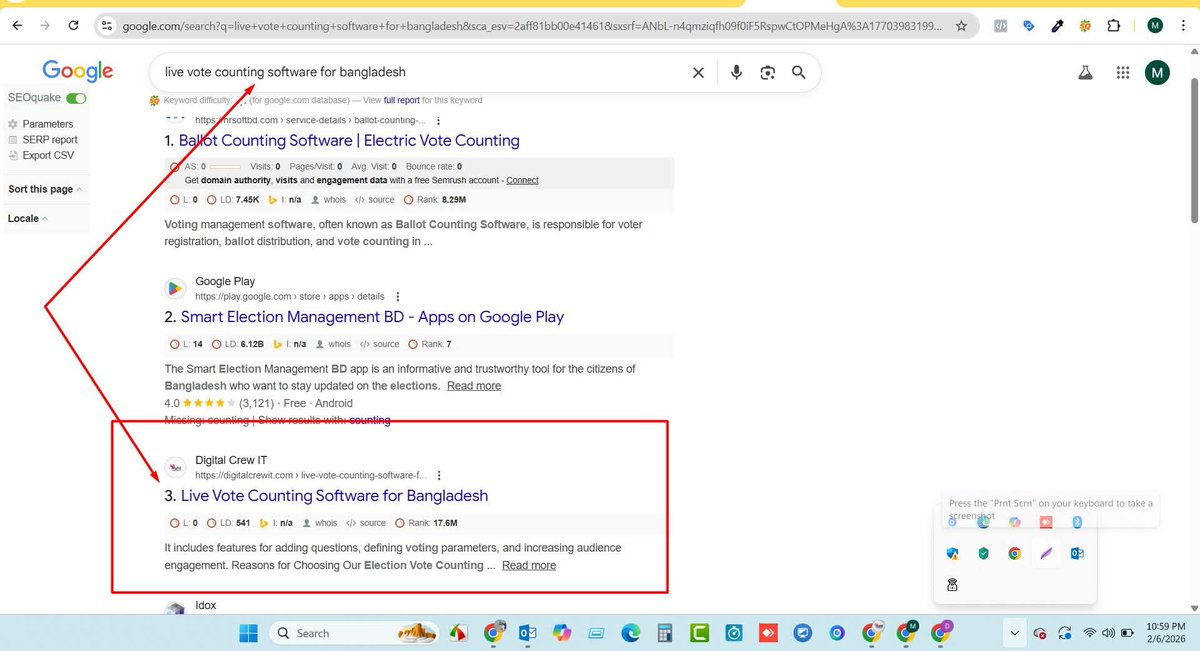Image resolution: width=1200 pixels, height=651 pixels.
Task: Open Smart Election Management BD result
Action: pos(372,317)
